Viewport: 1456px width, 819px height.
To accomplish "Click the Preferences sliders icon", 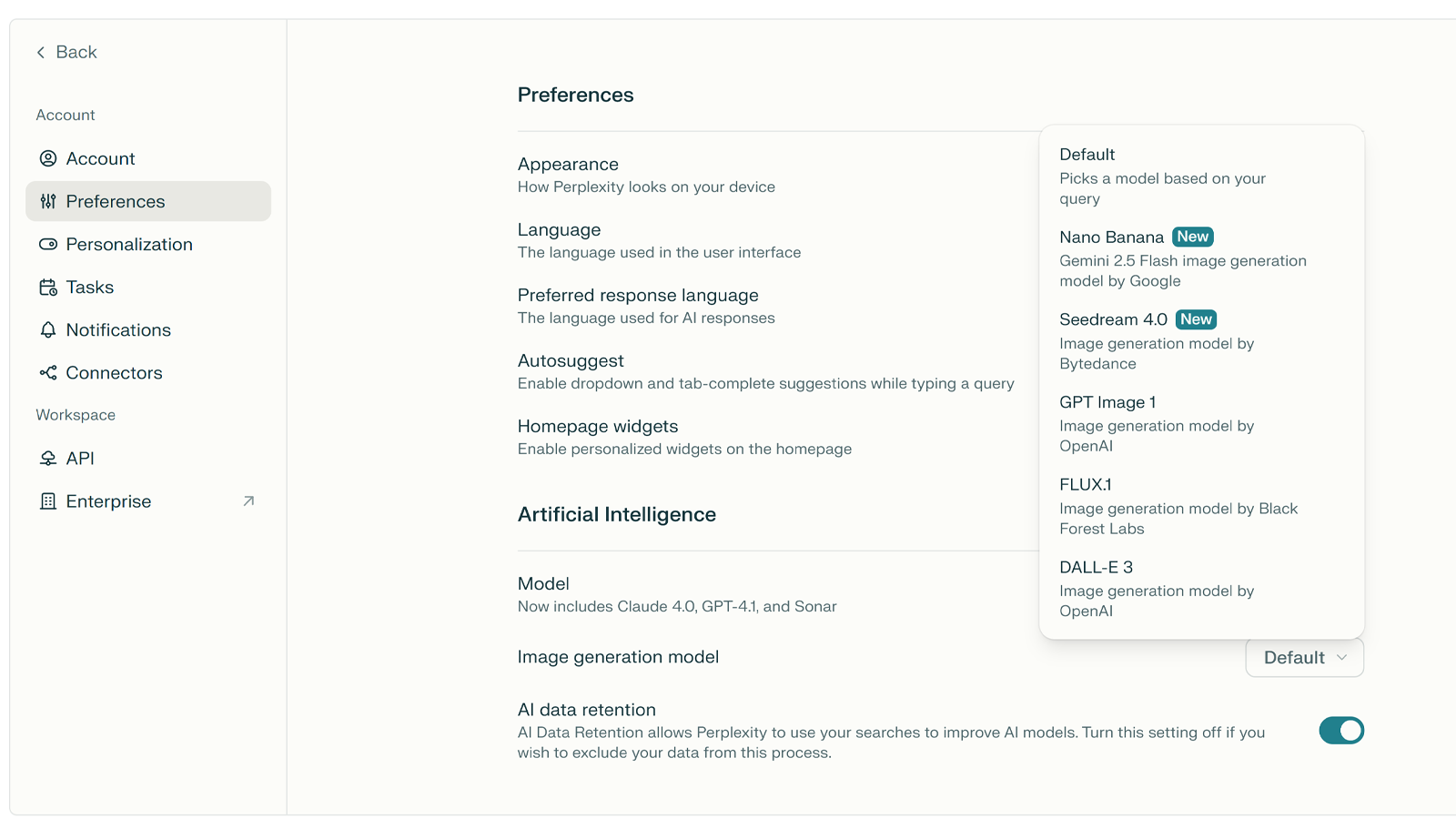I will tap(48, 201).
